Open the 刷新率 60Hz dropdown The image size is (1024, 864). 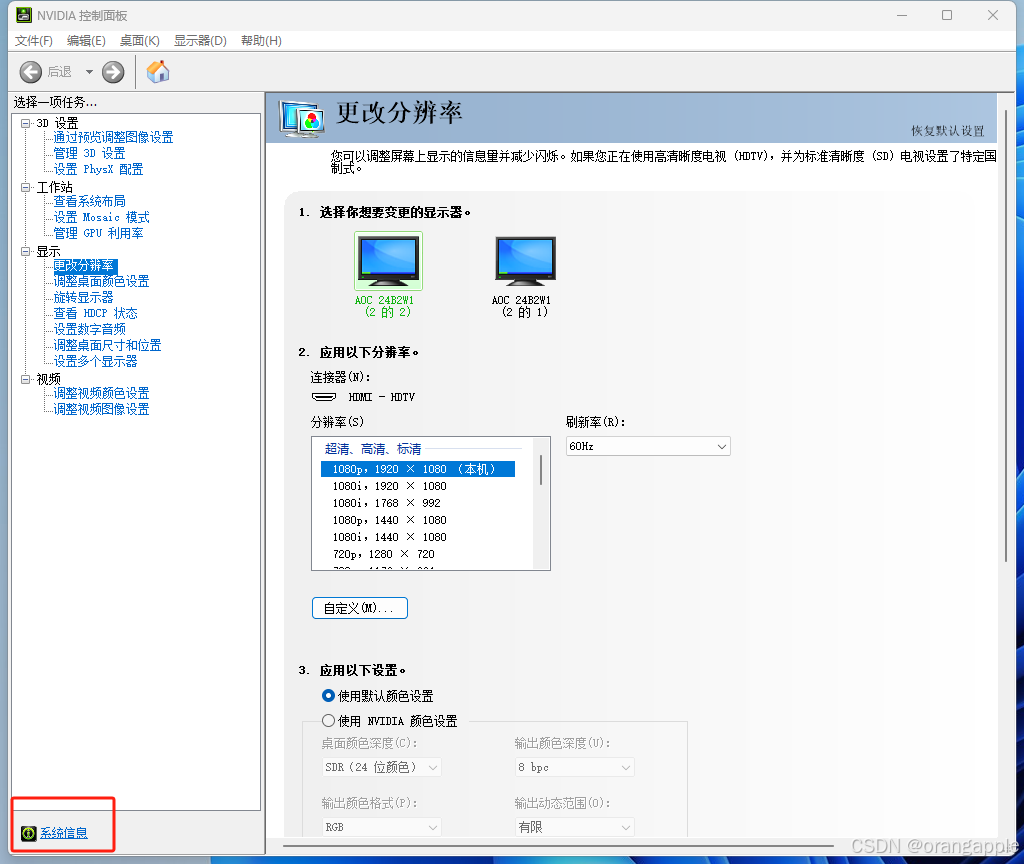(648, 446)
